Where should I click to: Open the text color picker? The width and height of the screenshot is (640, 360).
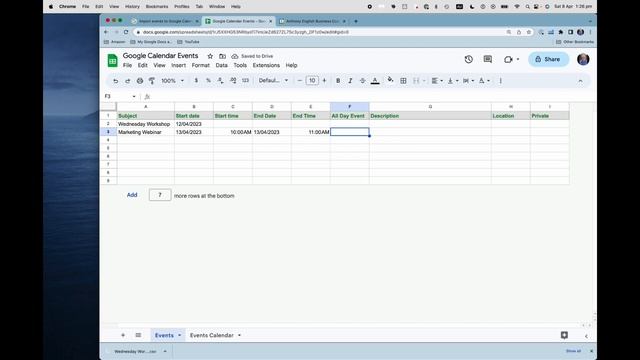pyautogui.click(x=375, y=81)
